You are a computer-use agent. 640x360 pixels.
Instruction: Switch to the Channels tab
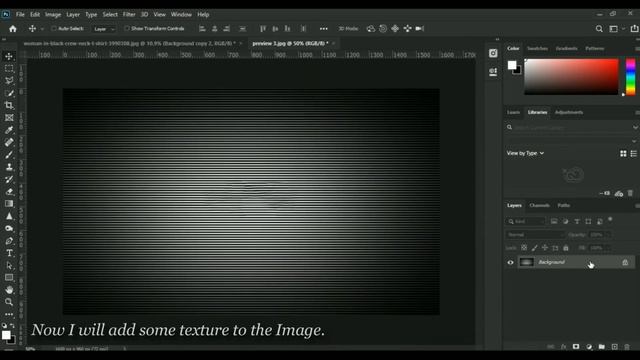pos(539,205)
